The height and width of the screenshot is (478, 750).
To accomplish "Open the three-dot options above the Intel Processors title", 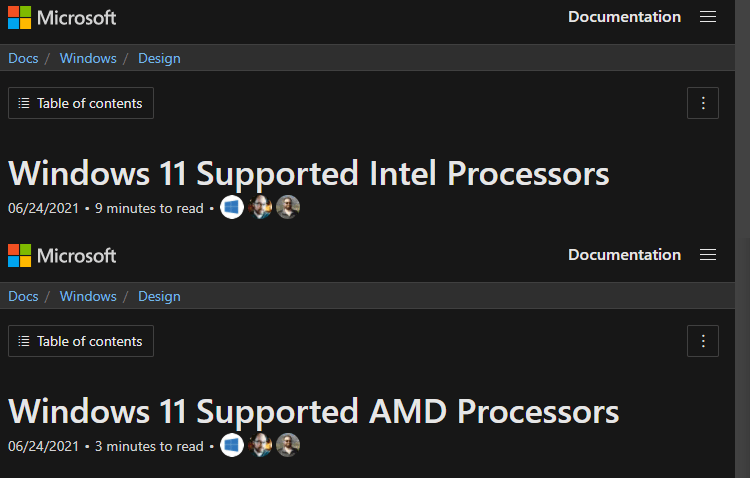I will (703, 103).
